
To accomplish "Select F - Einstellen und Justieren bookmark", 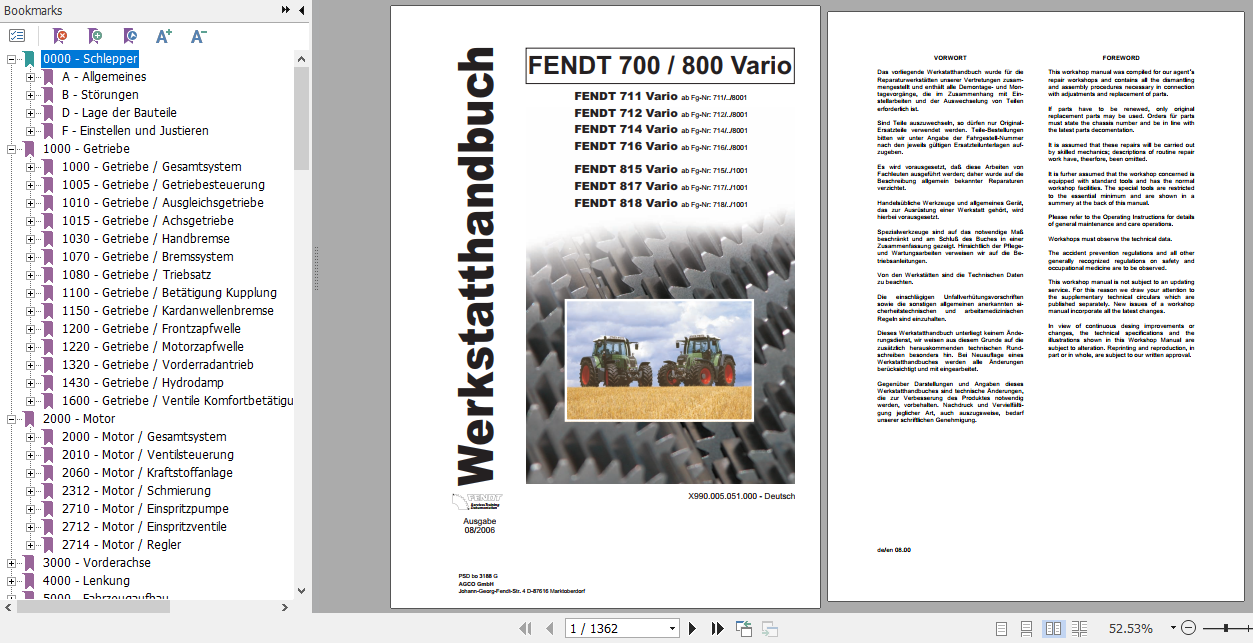I will [x=135, y=131].
